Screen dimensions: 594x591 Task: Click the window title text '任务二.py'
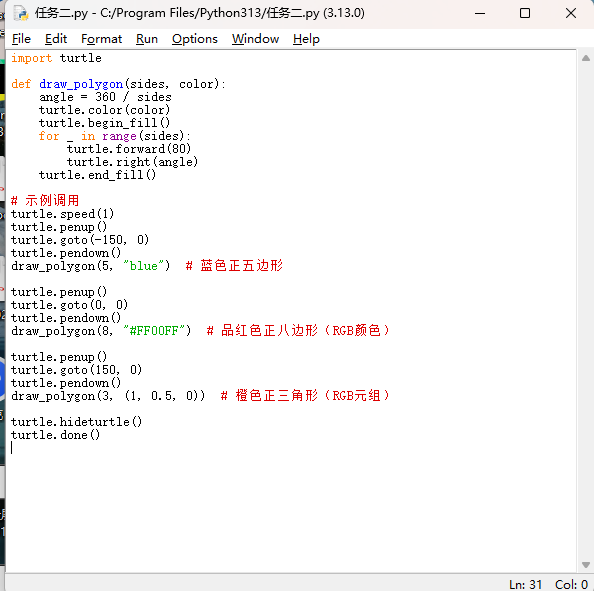click(x=61, y=13)
